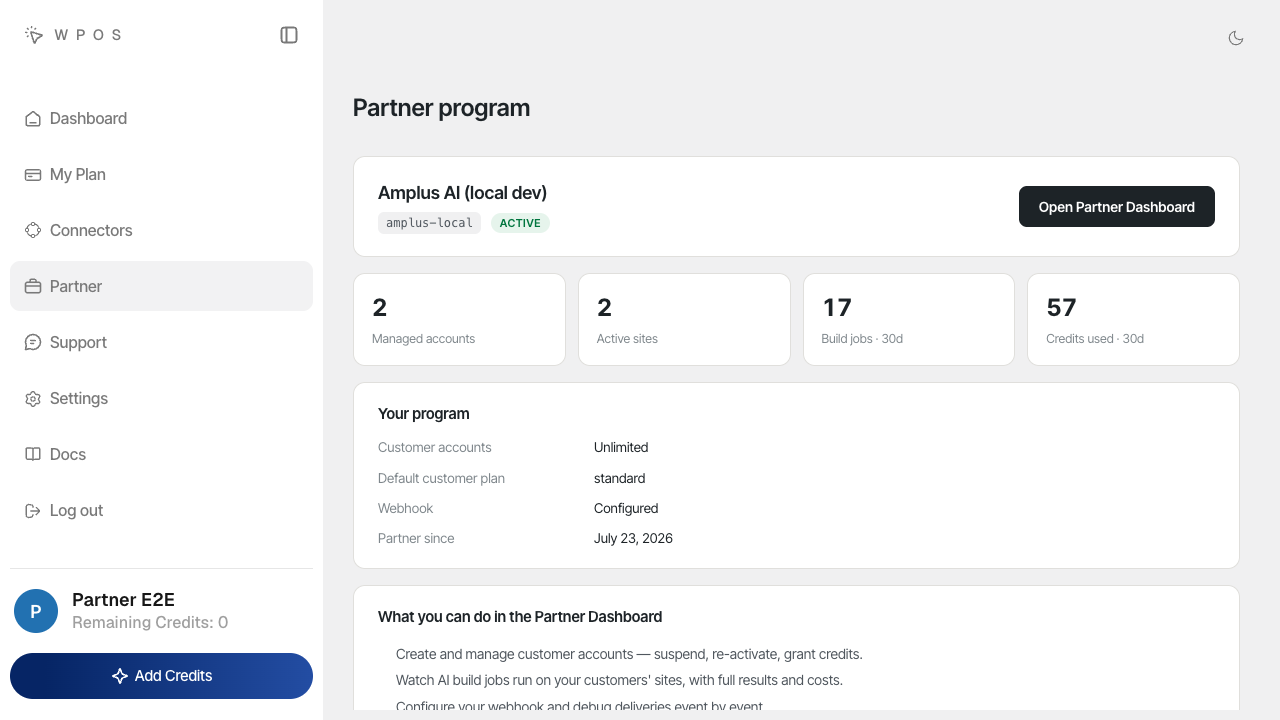Viewport: 1280px width, 720px height.
Task: Click the Dashboard home icon
Action: [32, 118]
